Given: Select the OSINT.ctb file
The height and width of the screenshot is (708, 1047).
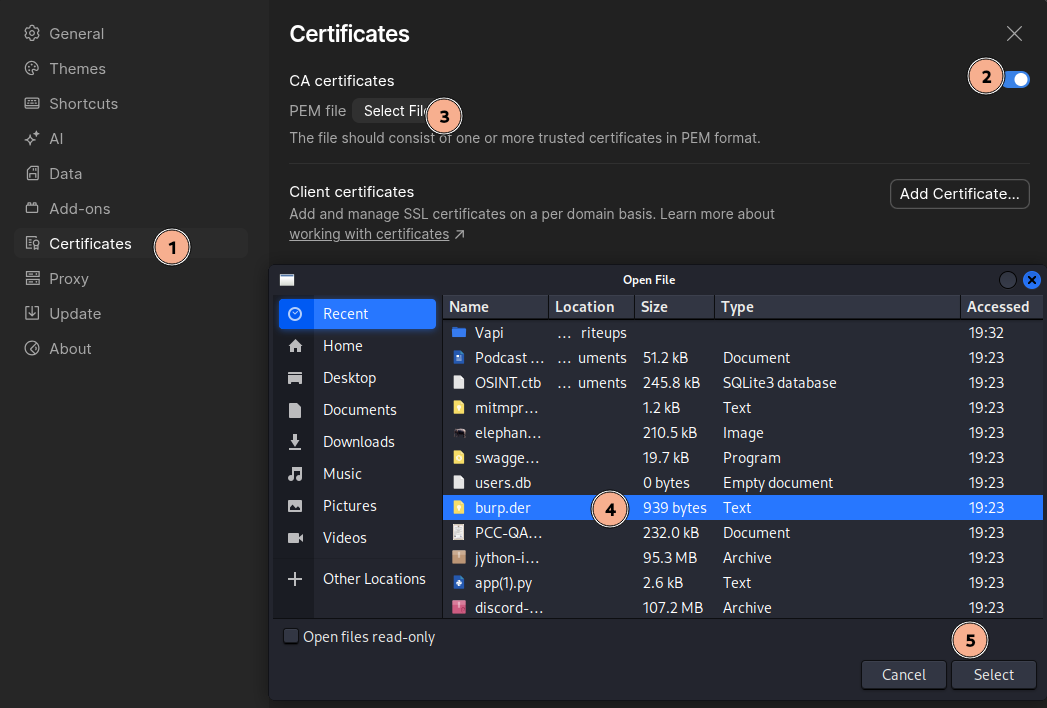Looking at the screenshot, I should pos(743,383).
